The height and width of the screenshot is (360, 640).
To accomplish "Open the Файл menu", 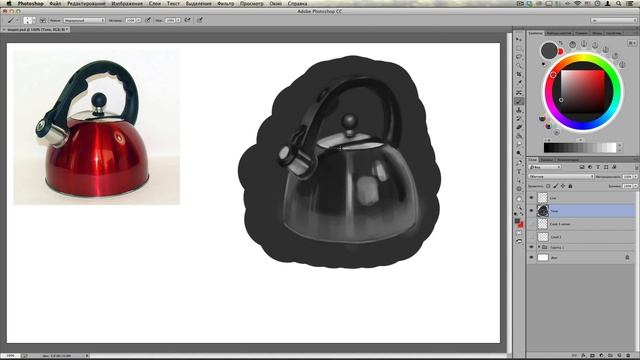I will (x=55, y=3).
